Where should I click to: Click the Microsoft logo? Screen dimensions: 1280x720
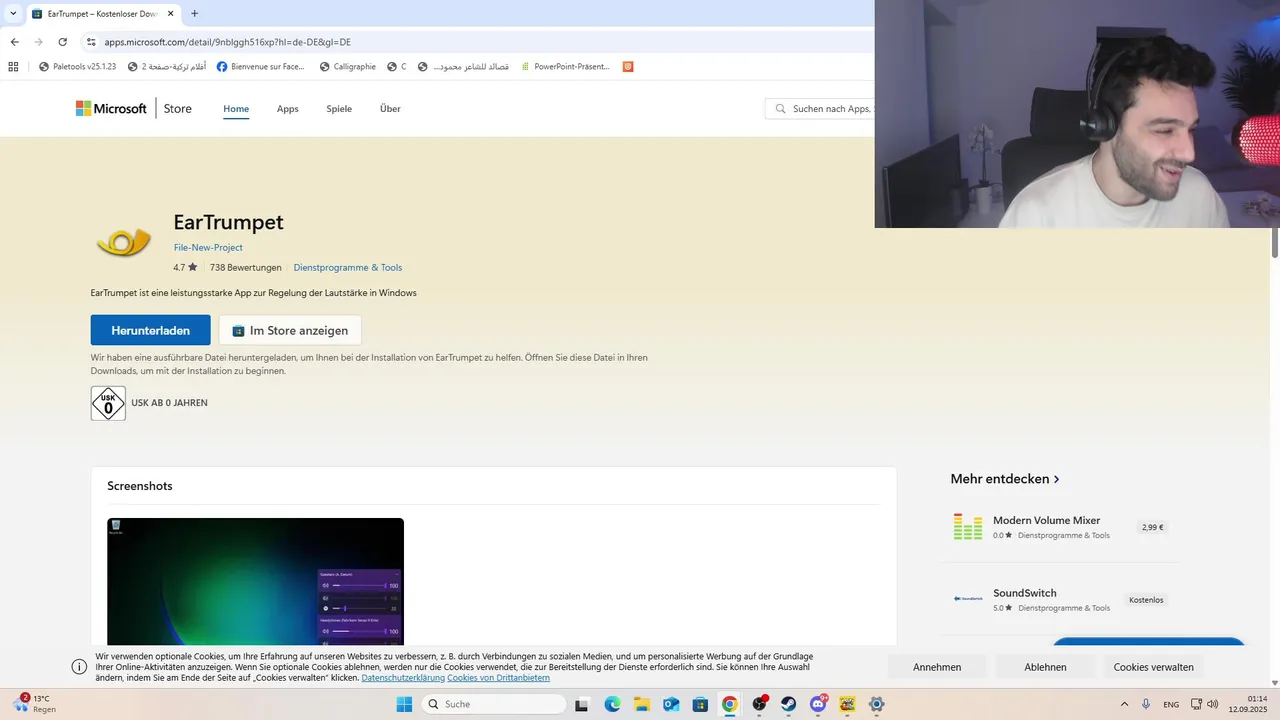pos(111,108)
